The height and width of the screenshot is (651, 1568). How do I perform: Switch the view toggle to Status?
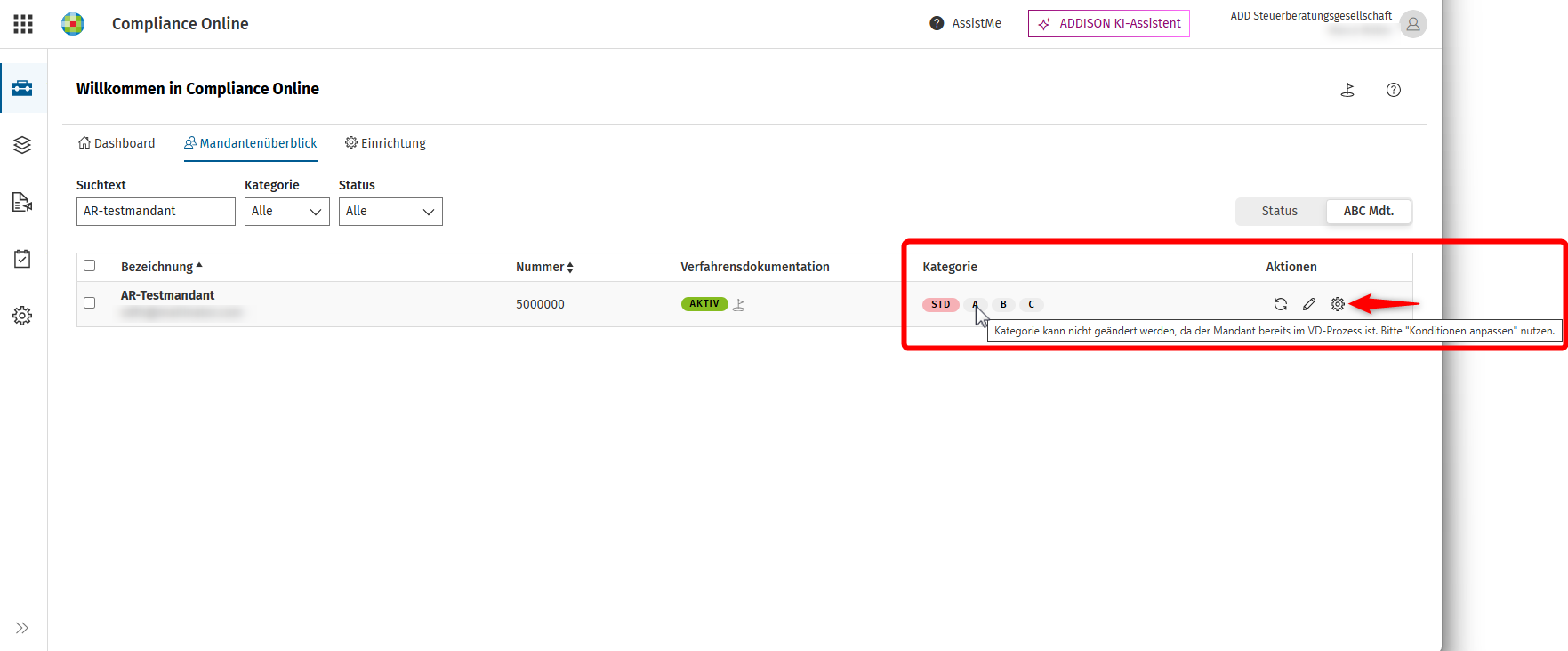pos(1280,211)
